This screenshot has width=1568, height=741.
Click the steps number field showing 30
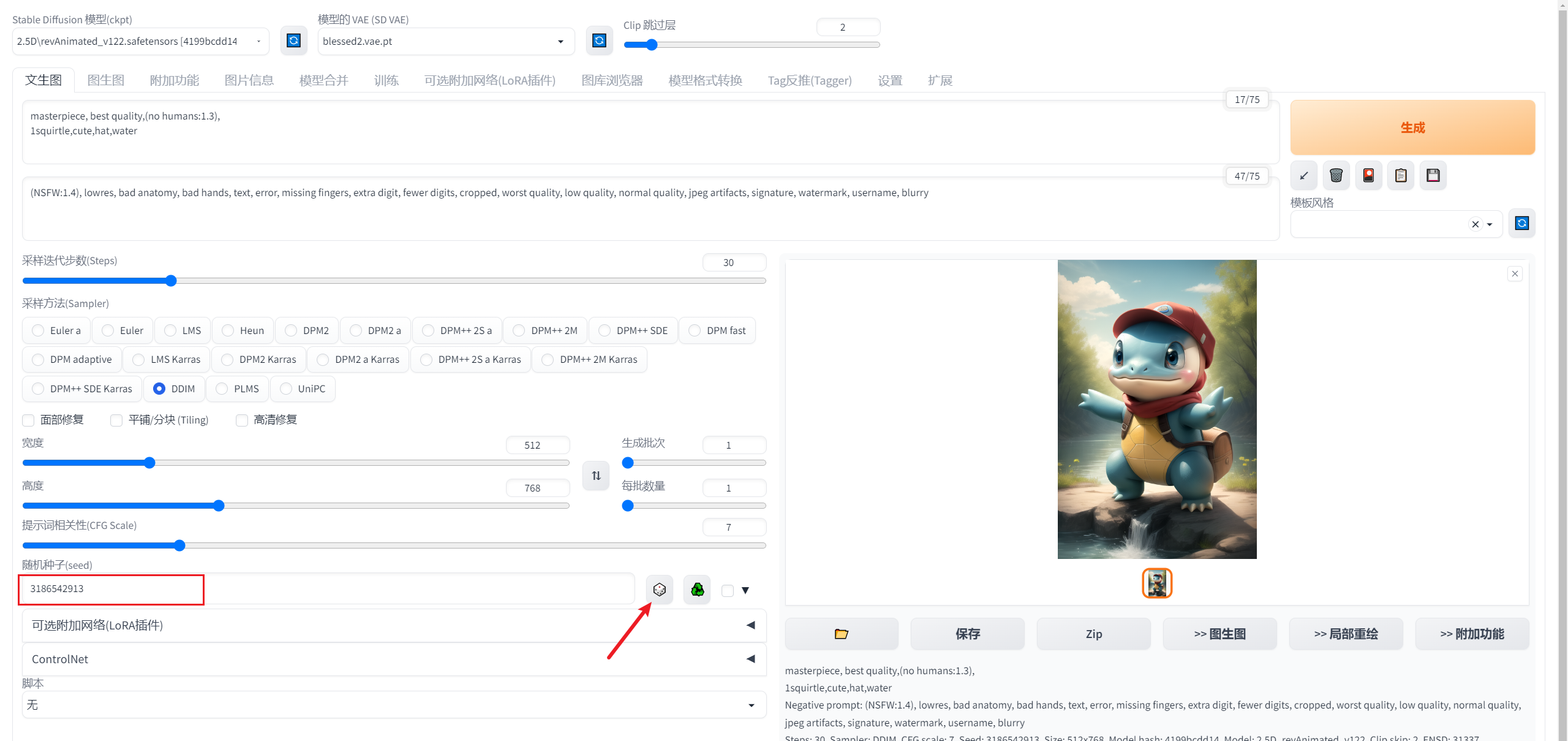(734, 262)
